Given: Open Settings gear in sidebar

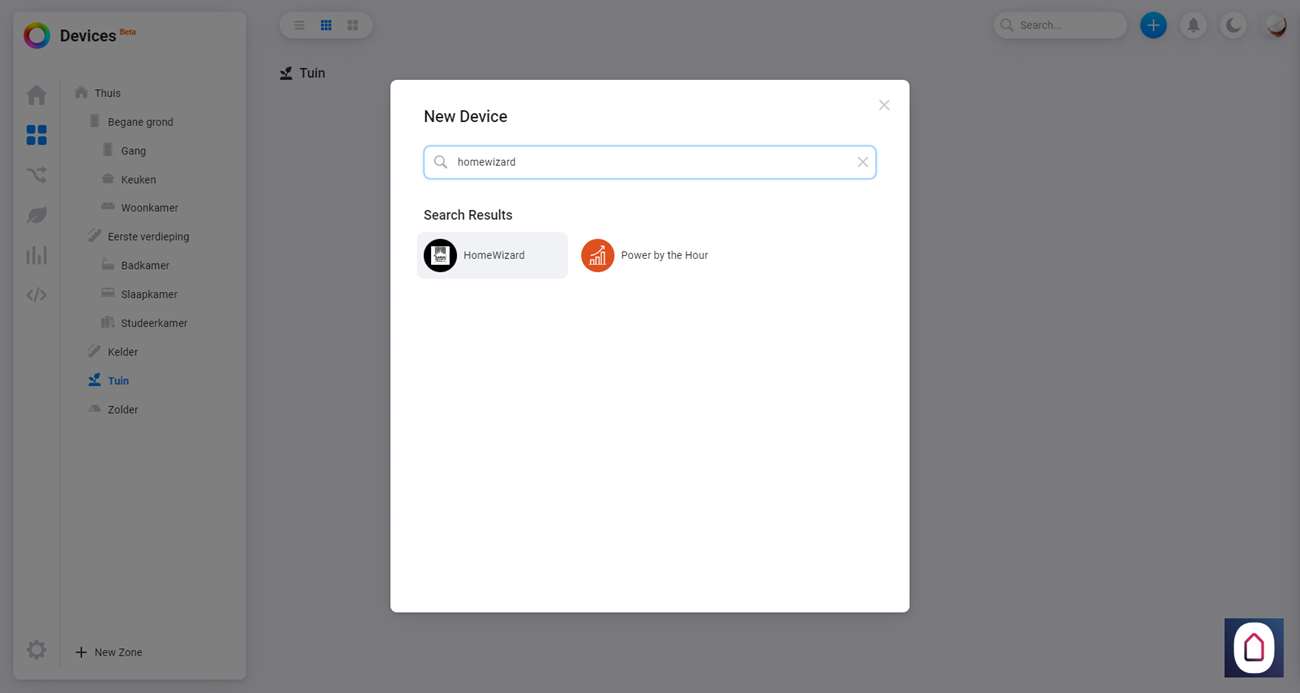Looking at the screenshot, I should [x=37, y=650].
